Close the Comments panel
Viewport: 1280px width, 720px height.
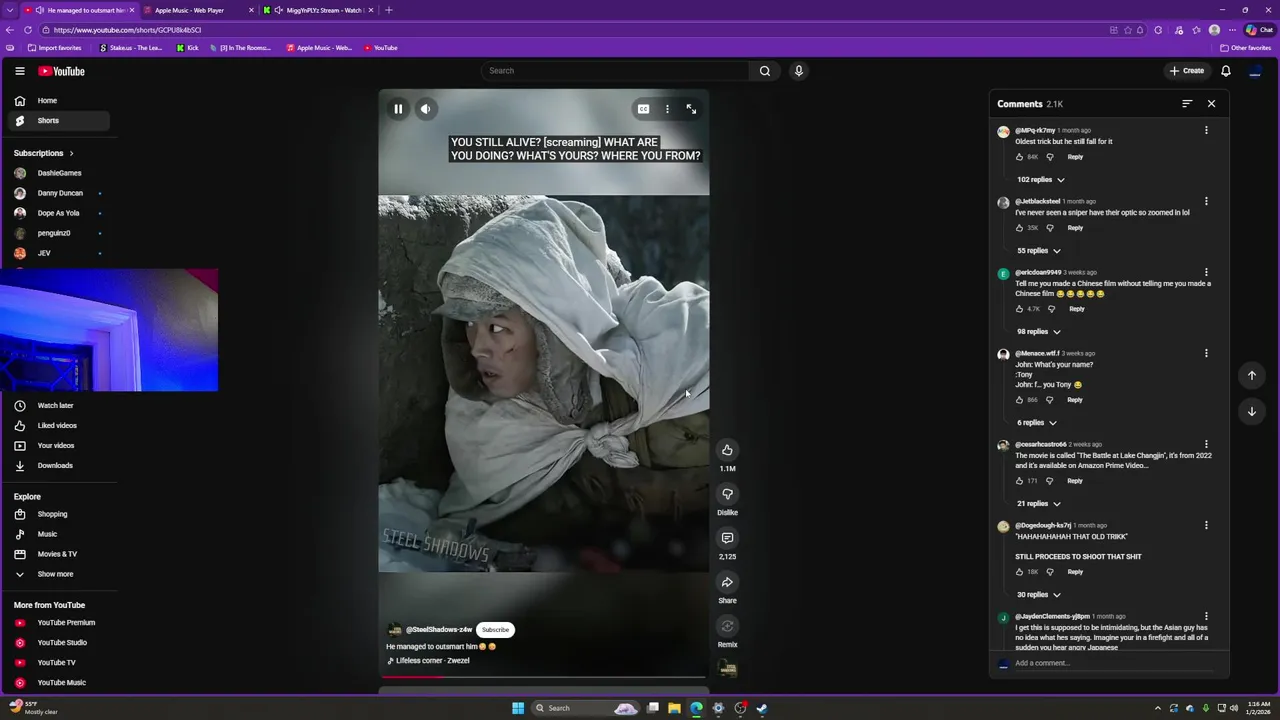(x=1211, y=104)
